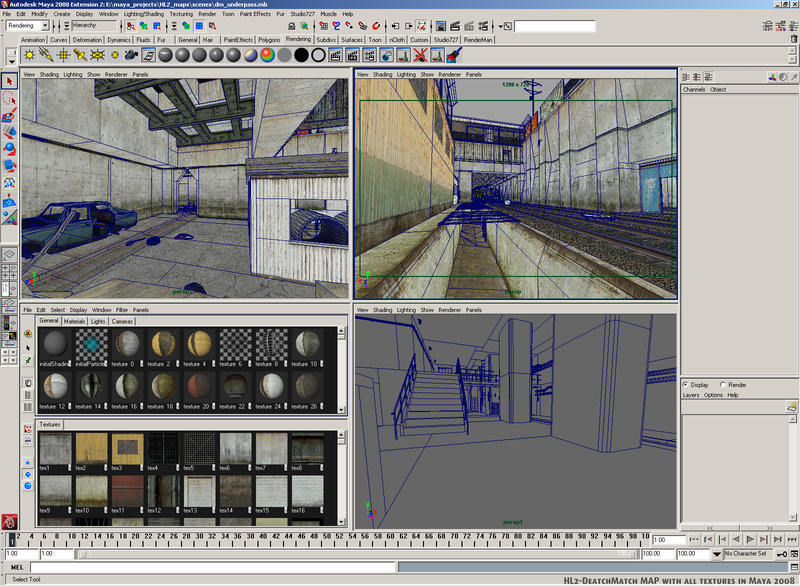Switch to the Polygons shelf tab
800x587 pixels.
(x=269, y=40)
